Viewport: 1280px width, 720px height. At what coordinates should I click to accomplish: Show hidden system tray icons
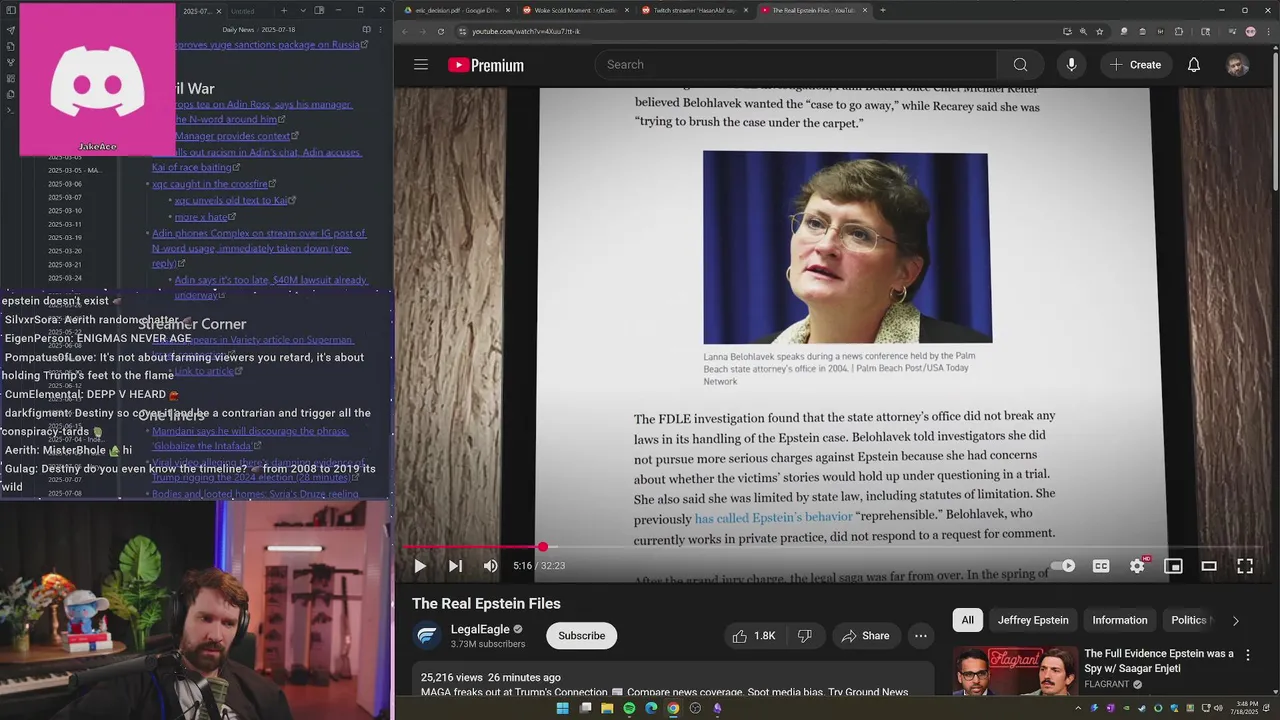pyautogui.click(x=1079, y=708)
